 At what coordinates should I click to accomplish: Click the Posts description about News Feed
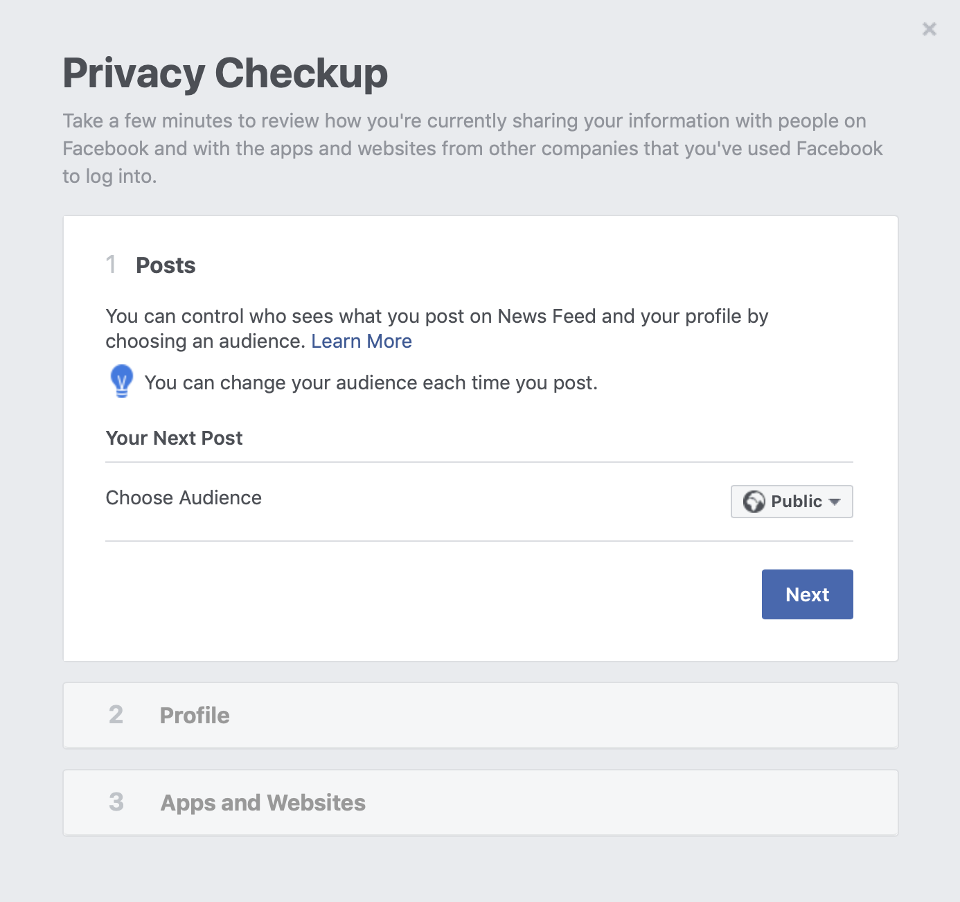coord(437,317)
